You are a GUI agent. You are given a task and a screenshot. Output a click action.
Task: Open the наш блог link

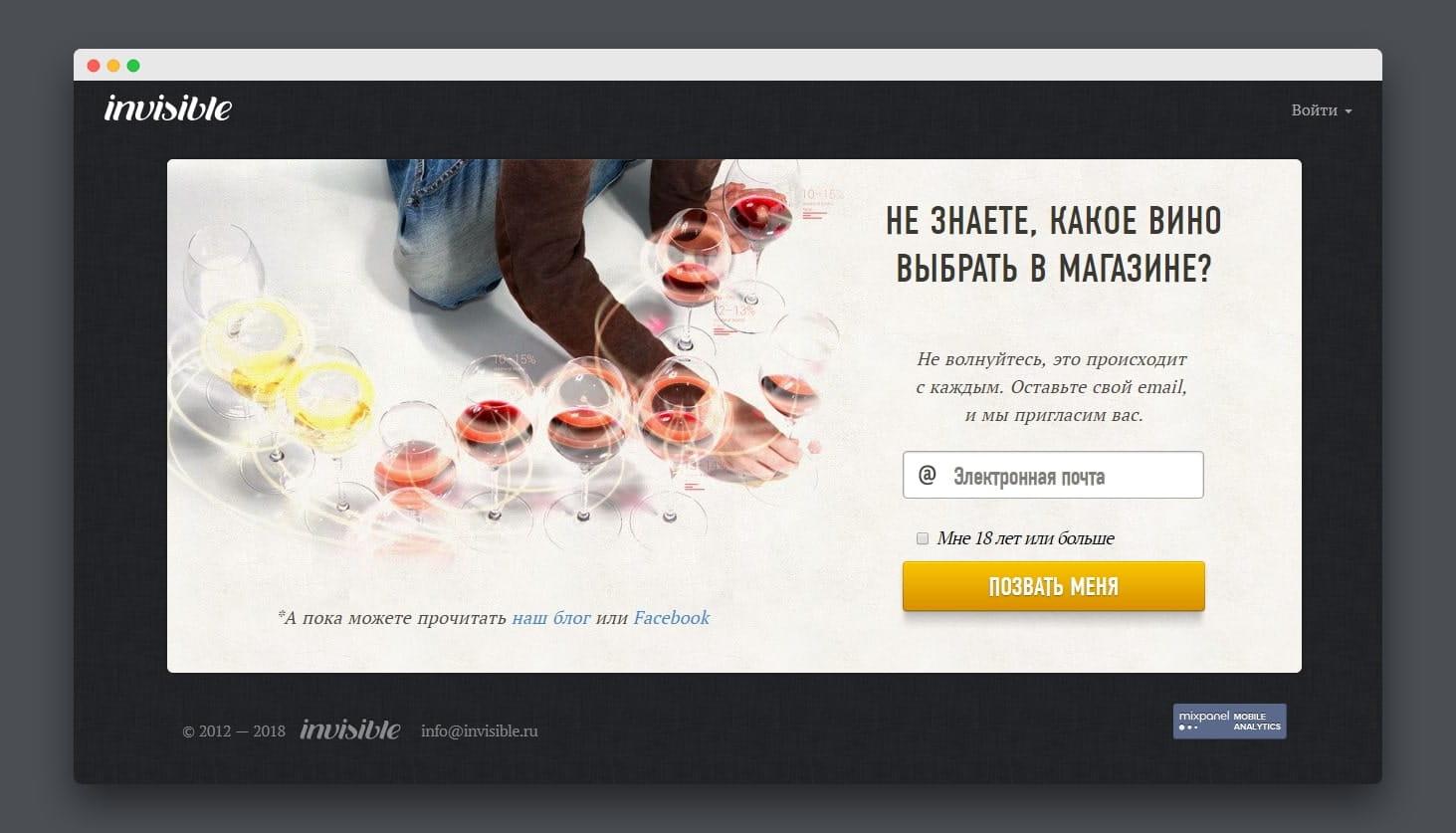pyautogui.click(x=551, y=618)
